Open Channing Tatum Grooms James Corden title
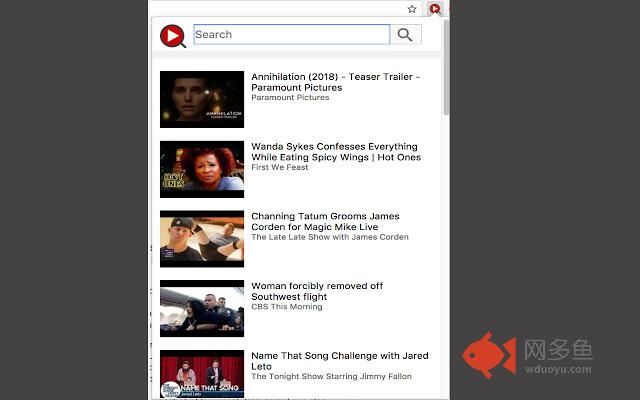This screenshot has width=640, height=400. [x=325, y=222]
